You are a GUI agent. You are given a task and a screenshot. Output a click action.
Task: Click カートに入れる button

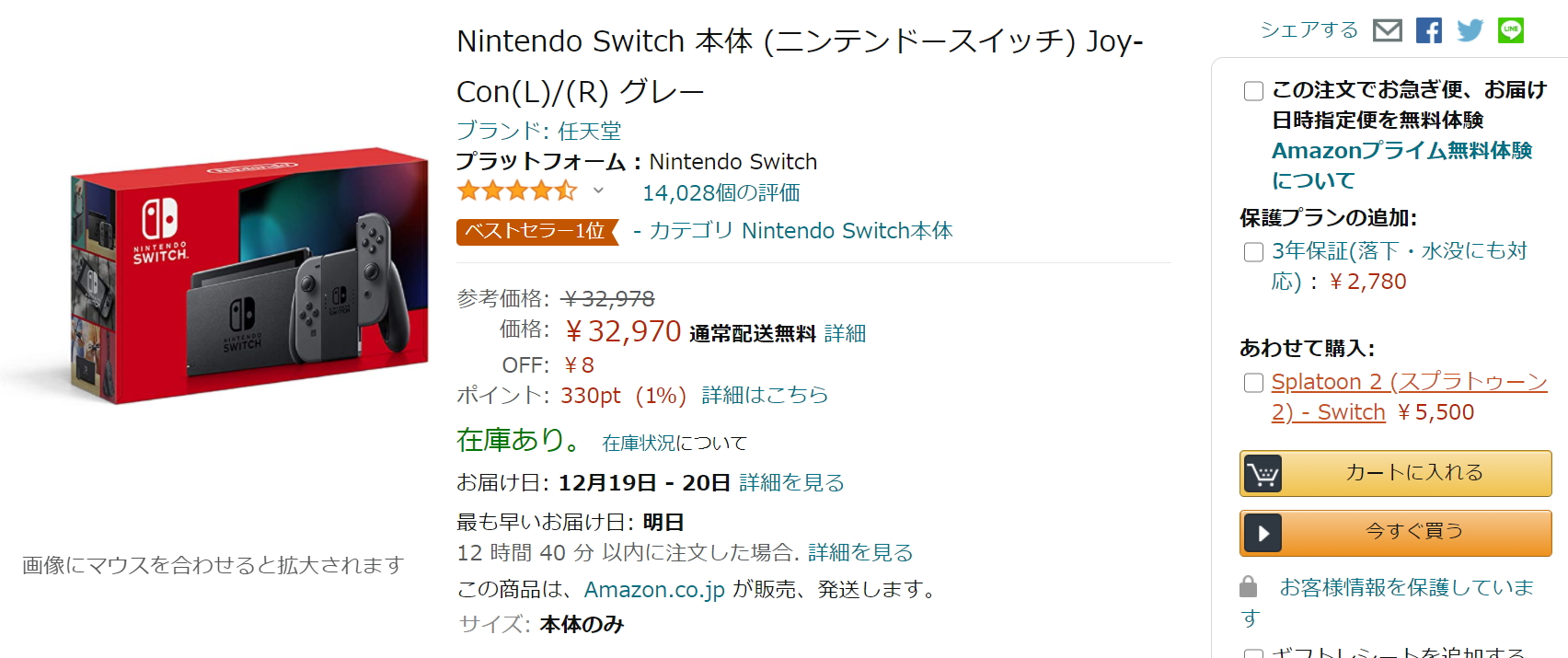tap(1413, 473)
